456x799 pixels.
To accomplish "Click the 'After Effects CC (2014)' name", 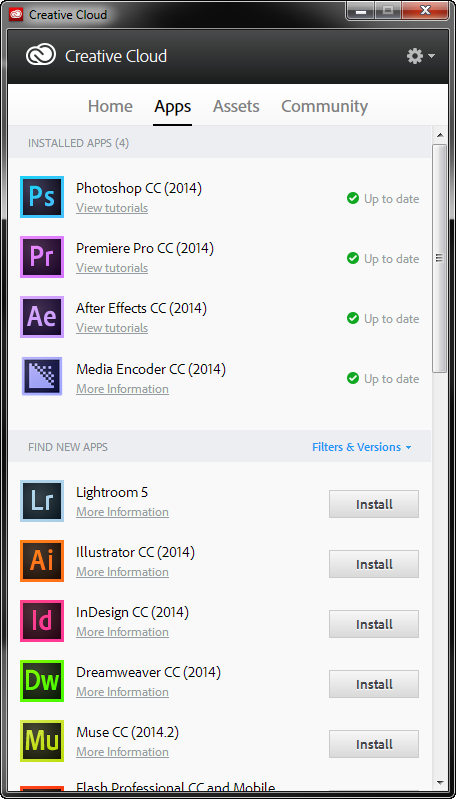I will click(x=142, y=309).
